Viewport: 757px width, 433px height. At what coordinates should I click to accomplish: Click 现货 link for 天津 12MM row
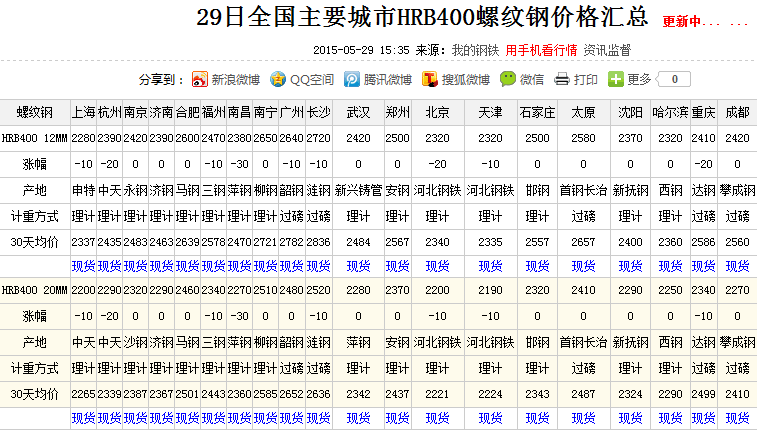491,266
